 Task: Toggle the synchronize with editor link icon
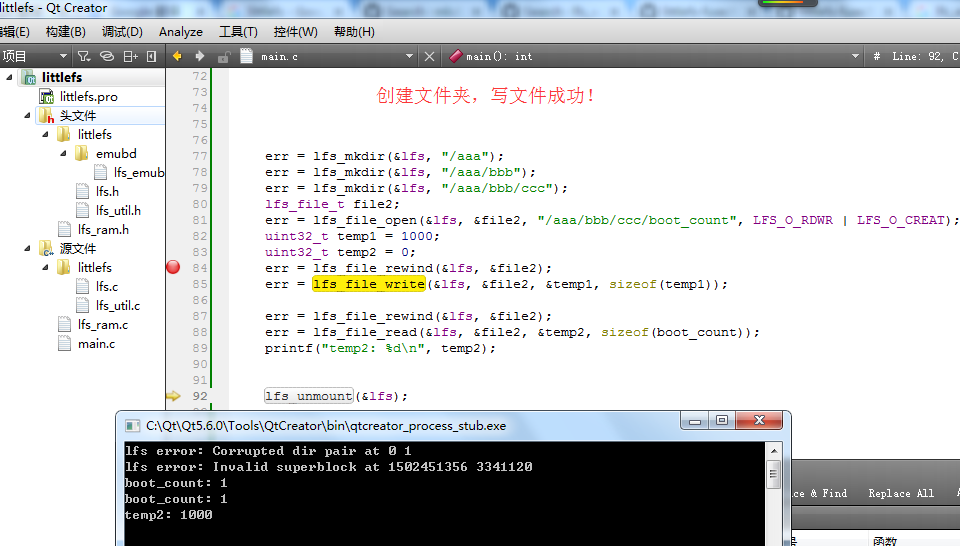[x=107, y=56]
